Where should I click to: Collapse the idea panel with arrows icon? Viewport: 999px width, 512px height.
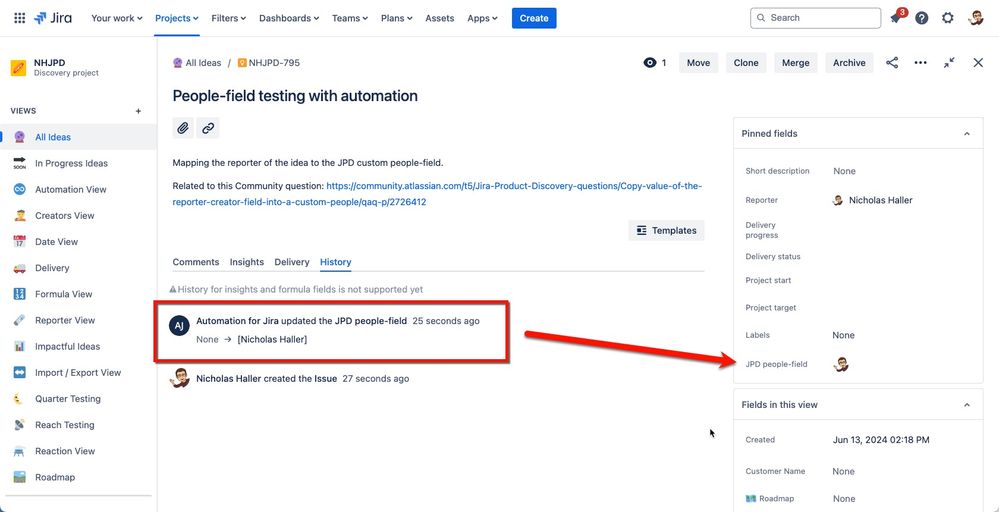pos(949,62)
